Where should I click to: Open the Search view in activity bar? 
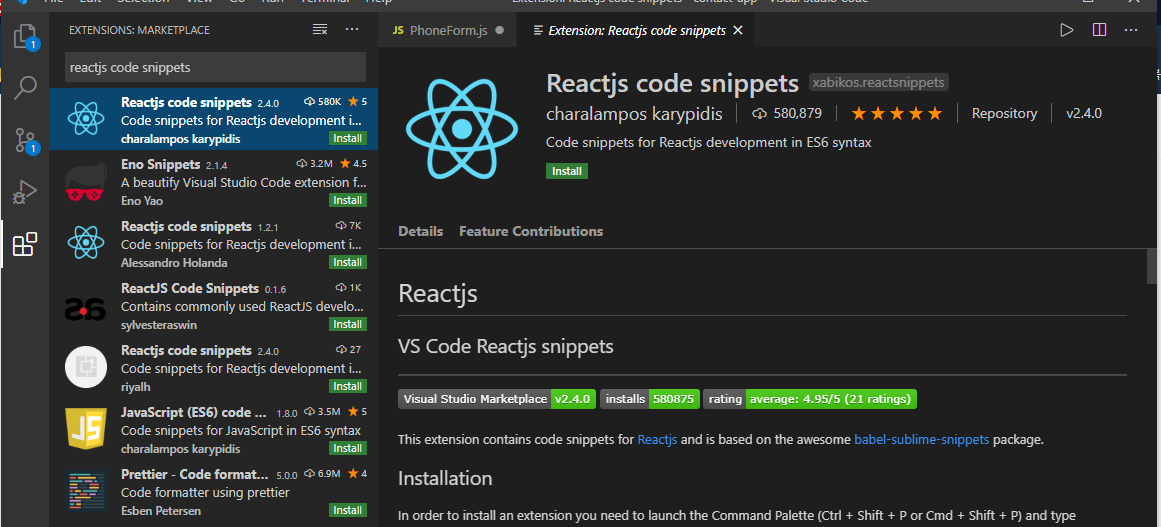pyautogui.click(x=24, y=87)
